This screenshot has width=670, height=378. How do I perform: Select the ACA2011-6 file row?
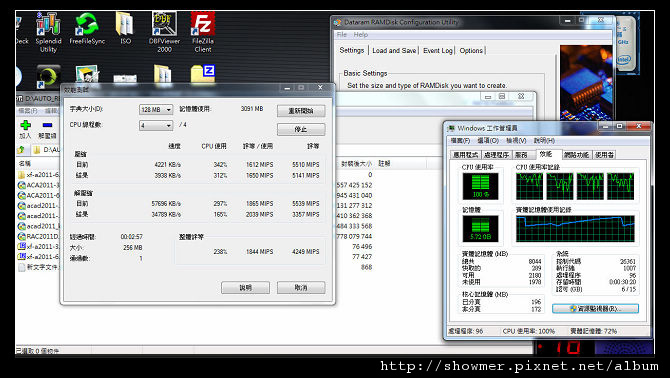click(38, 196)
